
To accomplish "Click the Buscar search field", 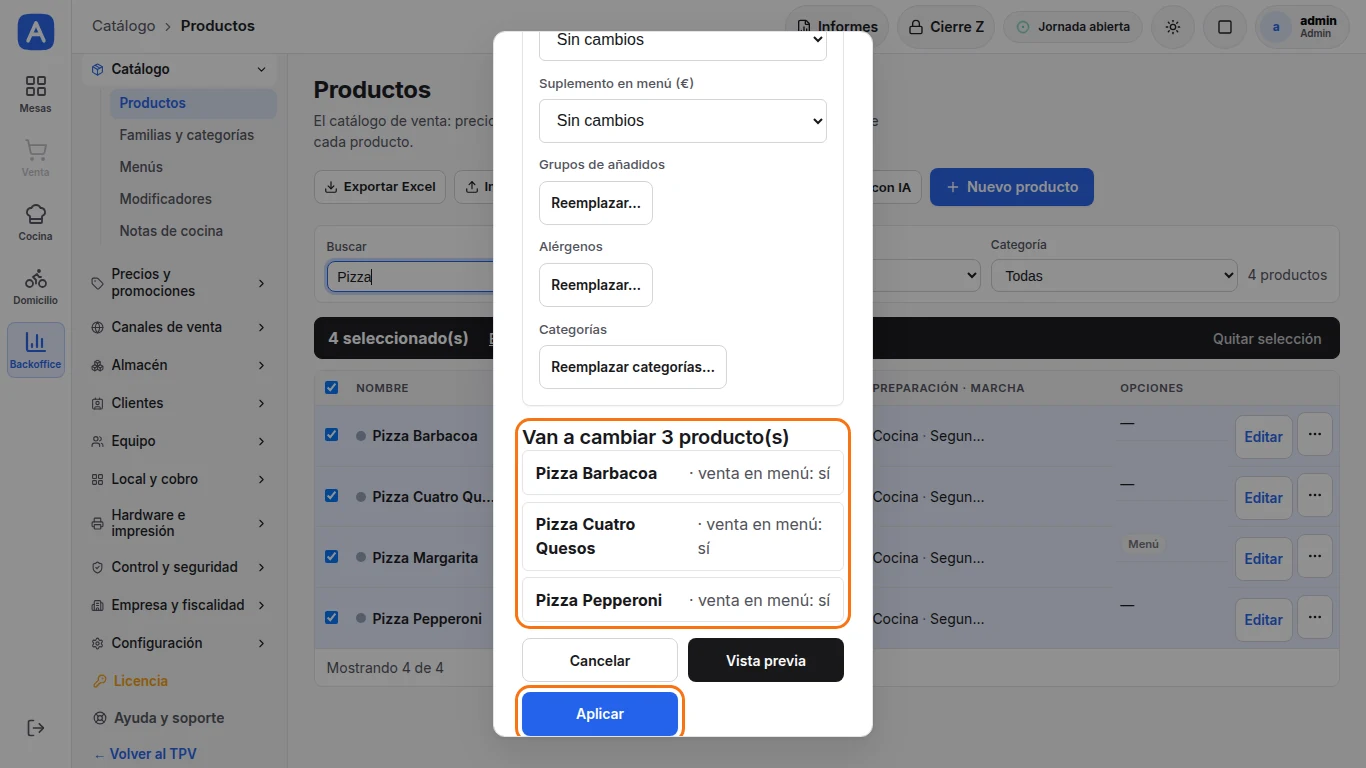I will pyautogui.click(x=411, y=277).
